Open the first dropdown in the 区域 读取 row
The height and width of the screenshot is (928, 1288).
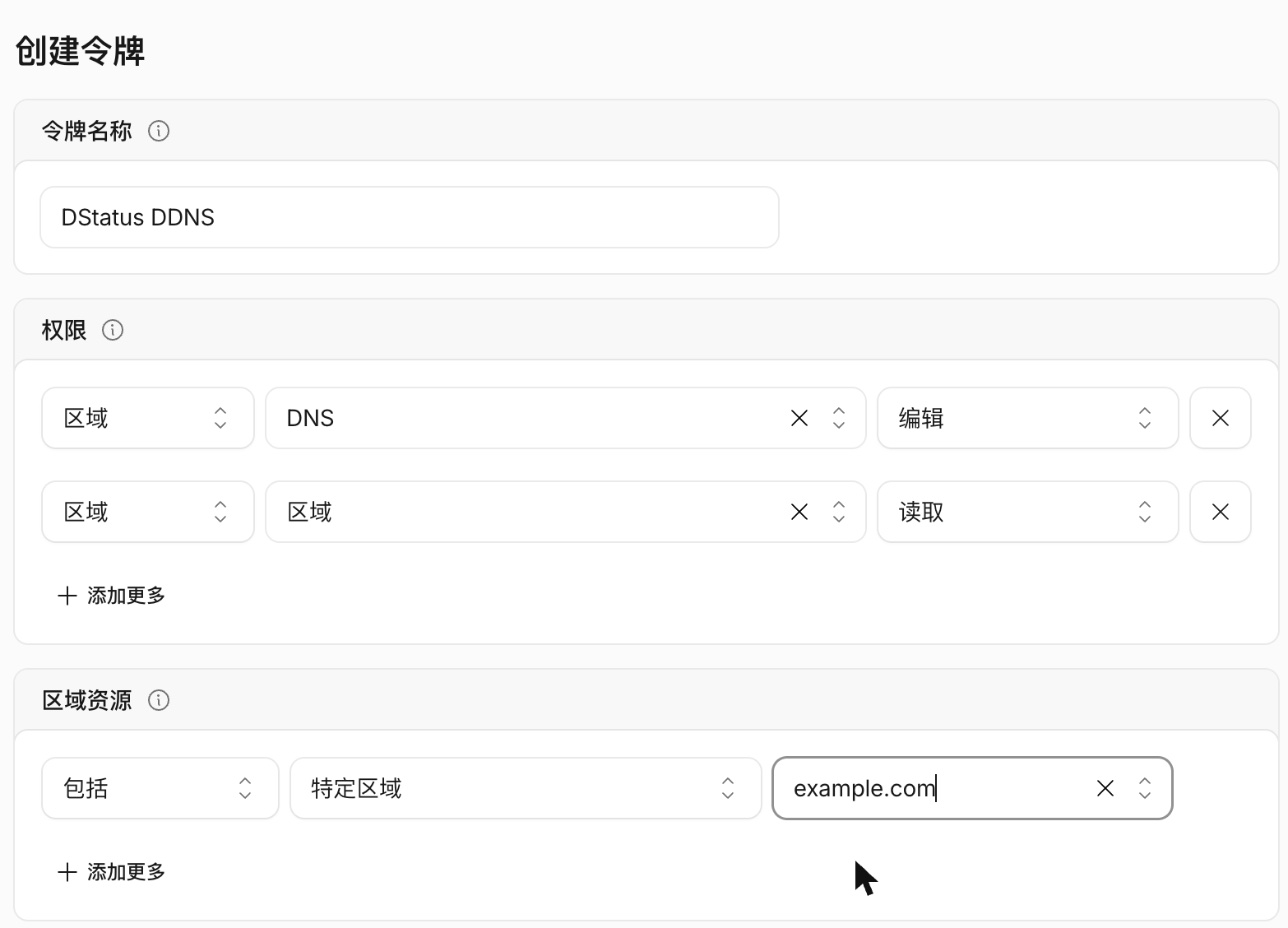tap(148, 512)
